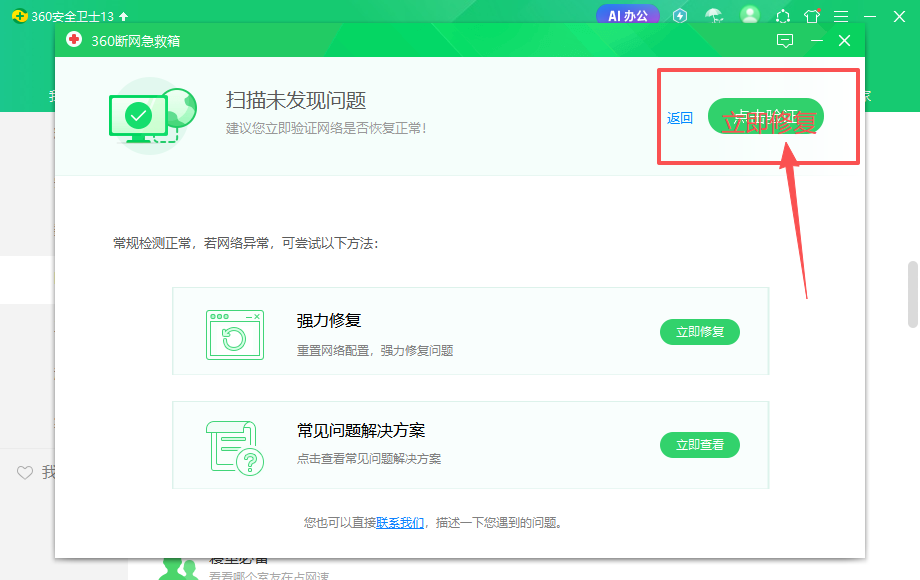Click the lightning shield icon in title bar
The height and width of the screenshot is (580, 920).
[680, 16]
